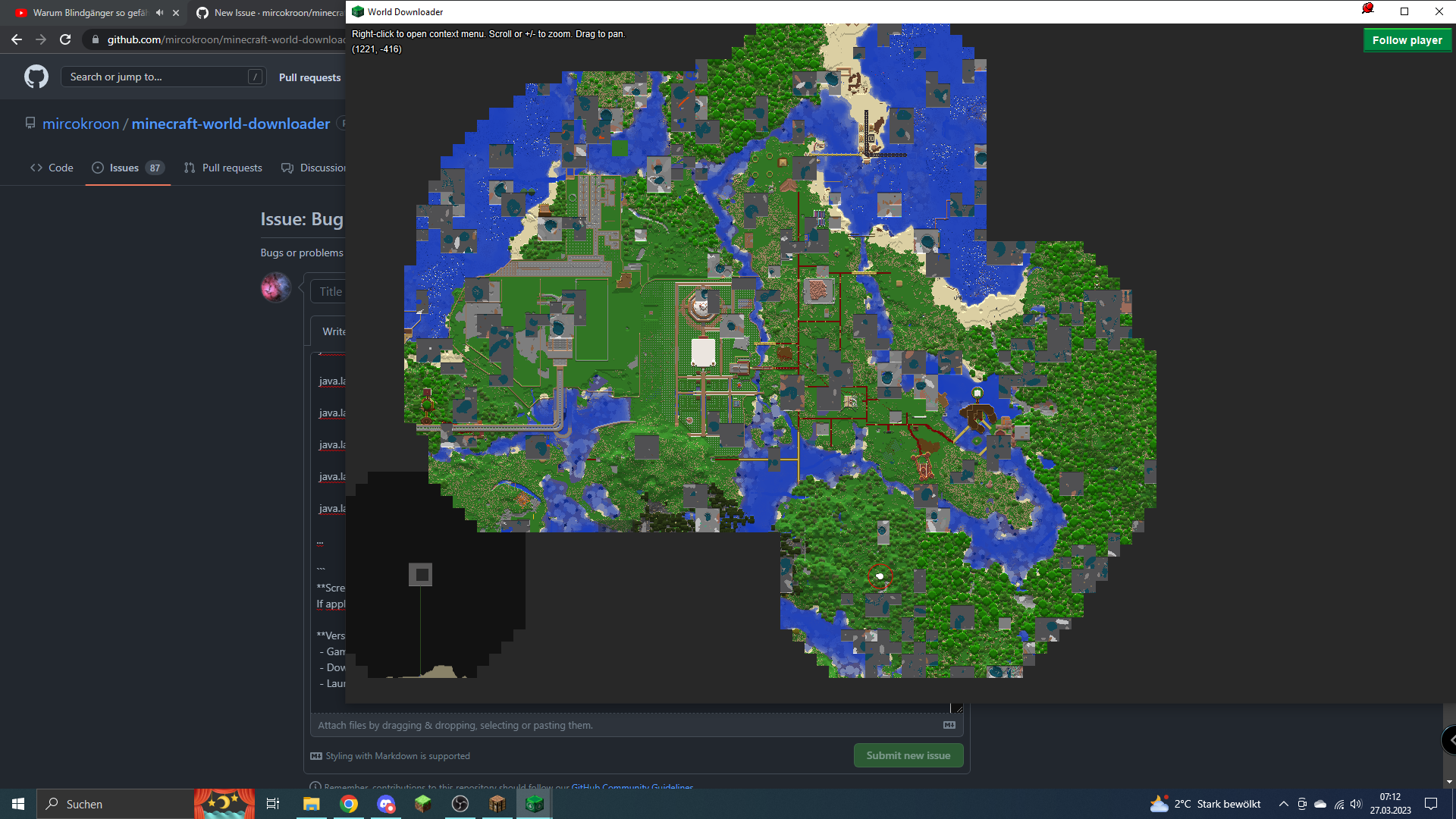Reload the page with the refresh icon
Screen dimensions: 1456x819
(x=66, y=39)
